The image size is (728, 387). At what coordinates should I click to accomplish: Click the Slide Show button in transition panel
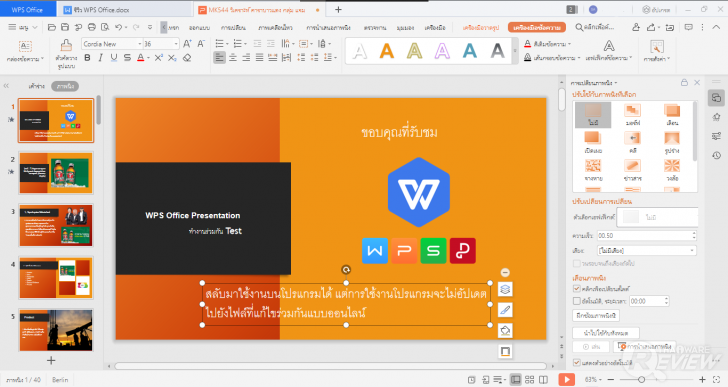[x=645, y=347]
